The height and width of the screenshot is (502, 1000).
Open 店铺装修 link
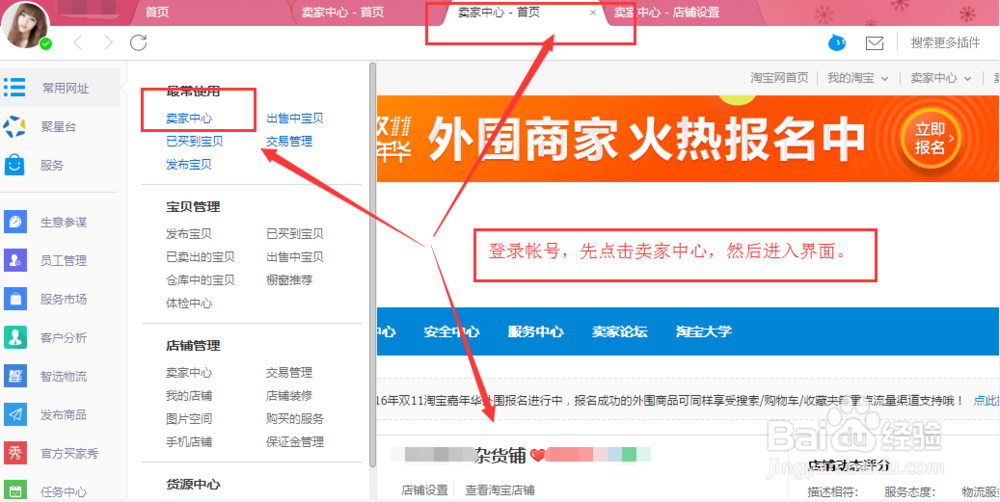point(289,395)
